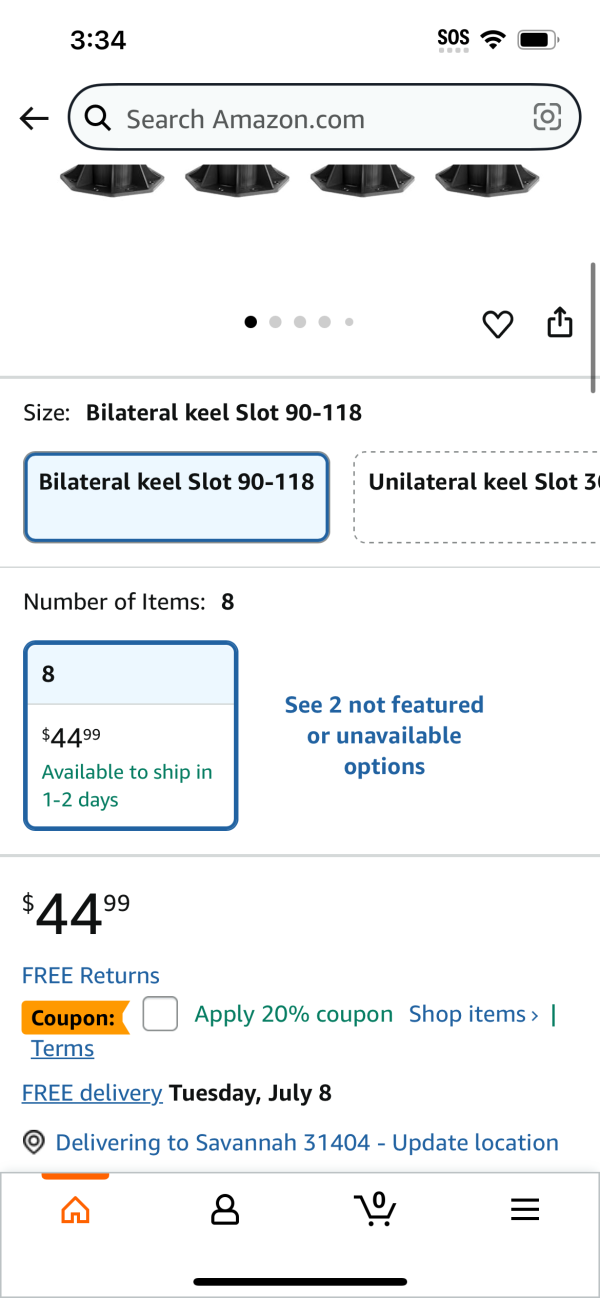Open Shop items chevron link
The height and width of the screenshot is (1298, 600).
[x=474, y=1014]
